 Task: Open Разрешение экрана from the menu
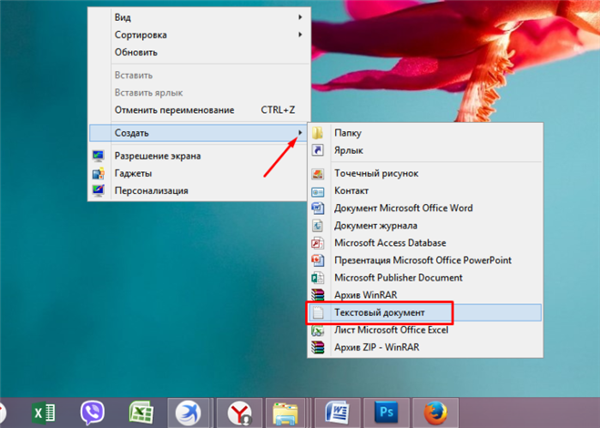[x=198, y=156]
